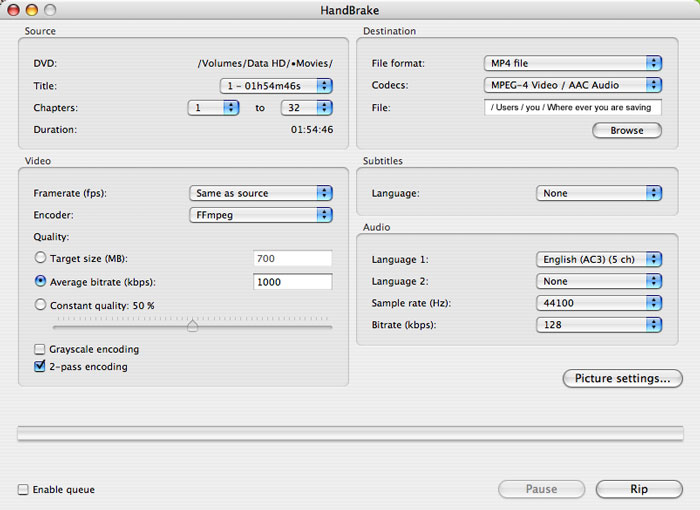Open Audio Language 2 dropdown showing None
Viewport: 700px width, 510px height.
599,281
